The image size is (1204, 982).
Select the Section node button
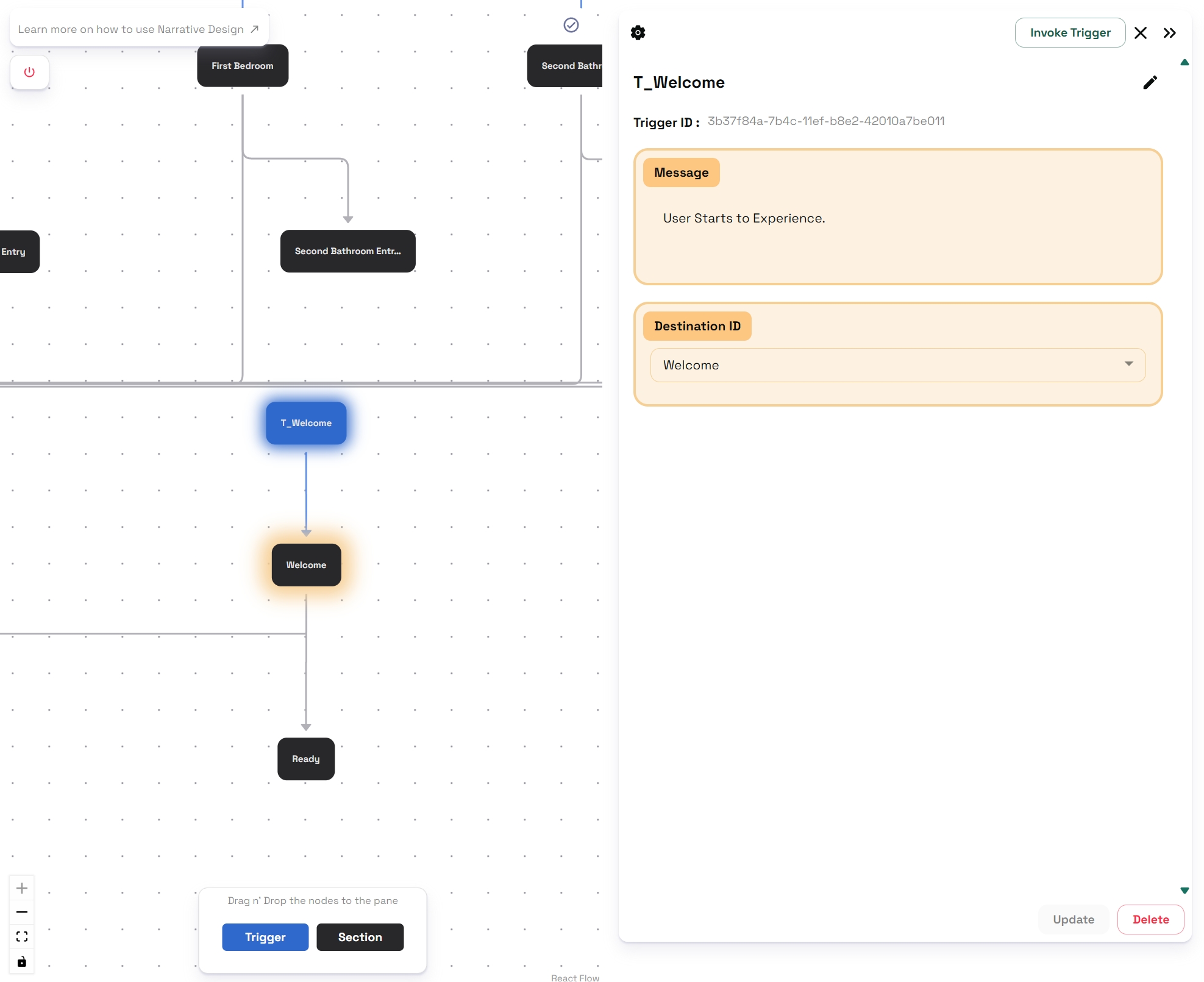(360, 937)
